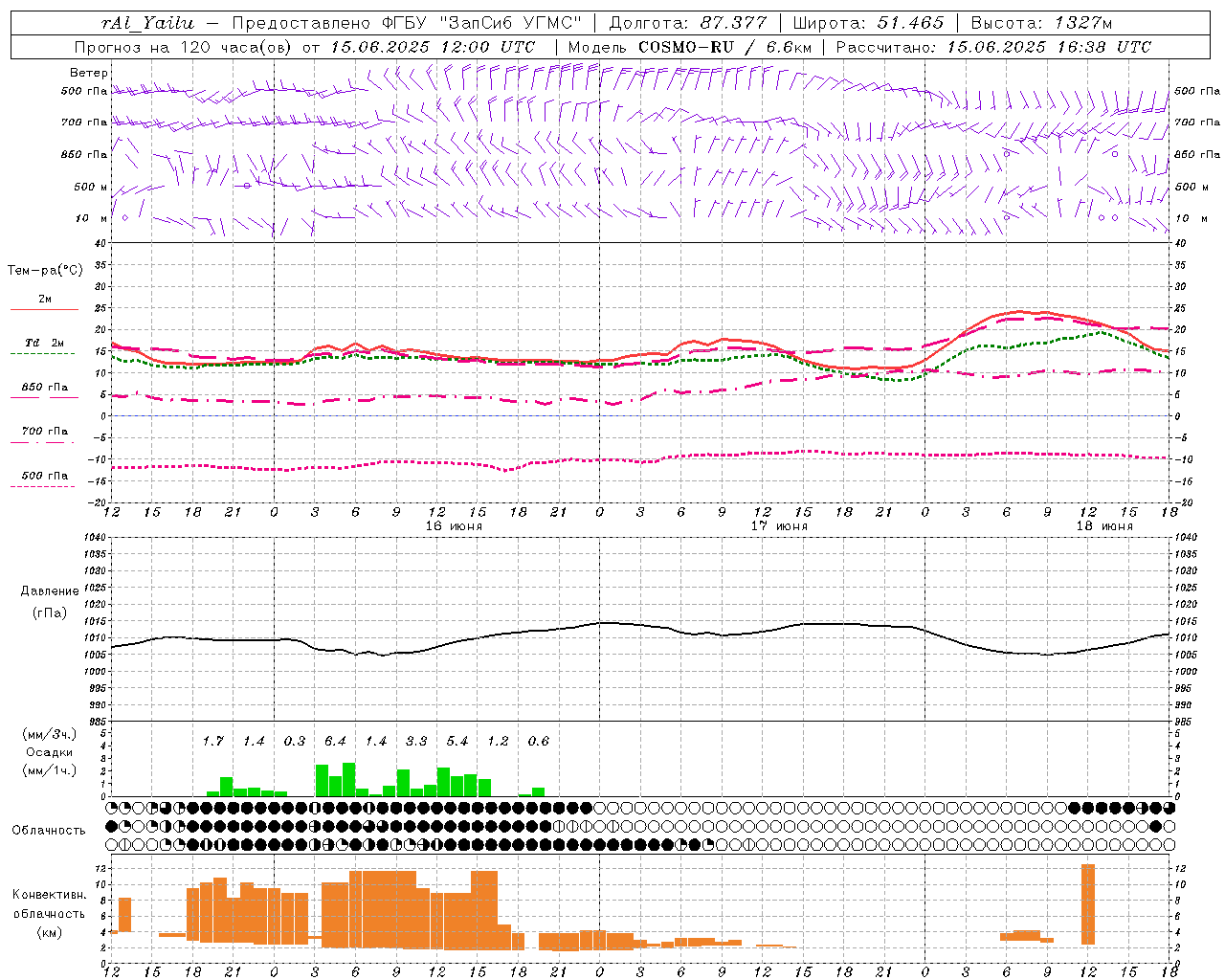Viewport: 1225px width, 980px height.
Task: Click the 1.7 three-hour precipitation total
Action: tap(212, 741)
